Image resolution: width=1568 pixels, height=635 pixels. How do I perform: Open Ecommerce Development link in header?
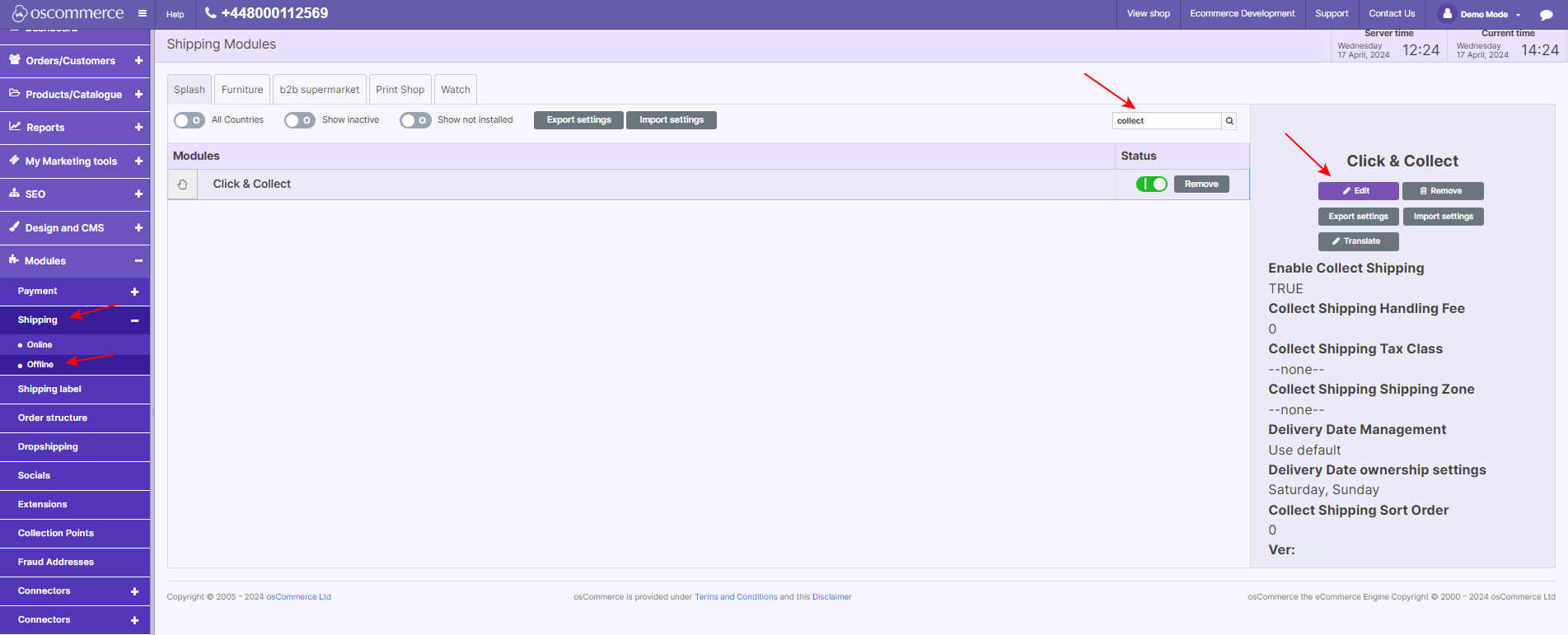[x=1243, y=13]
